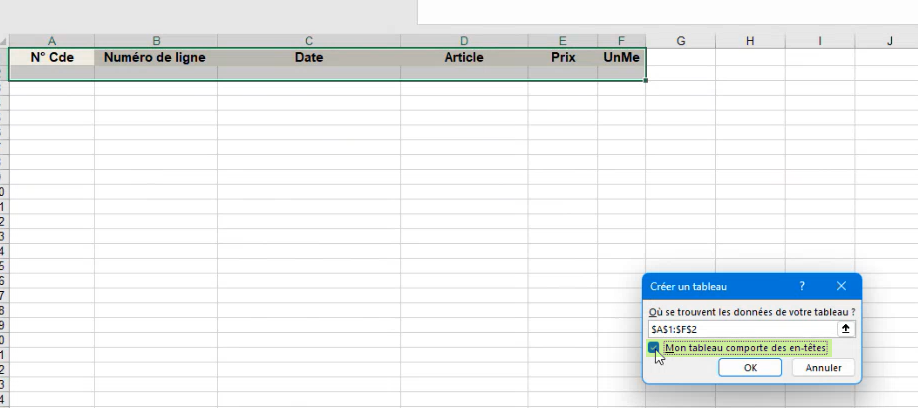Click the table data range input field
Viewport: 918px width, 408px height.
(x=740, y=328)
